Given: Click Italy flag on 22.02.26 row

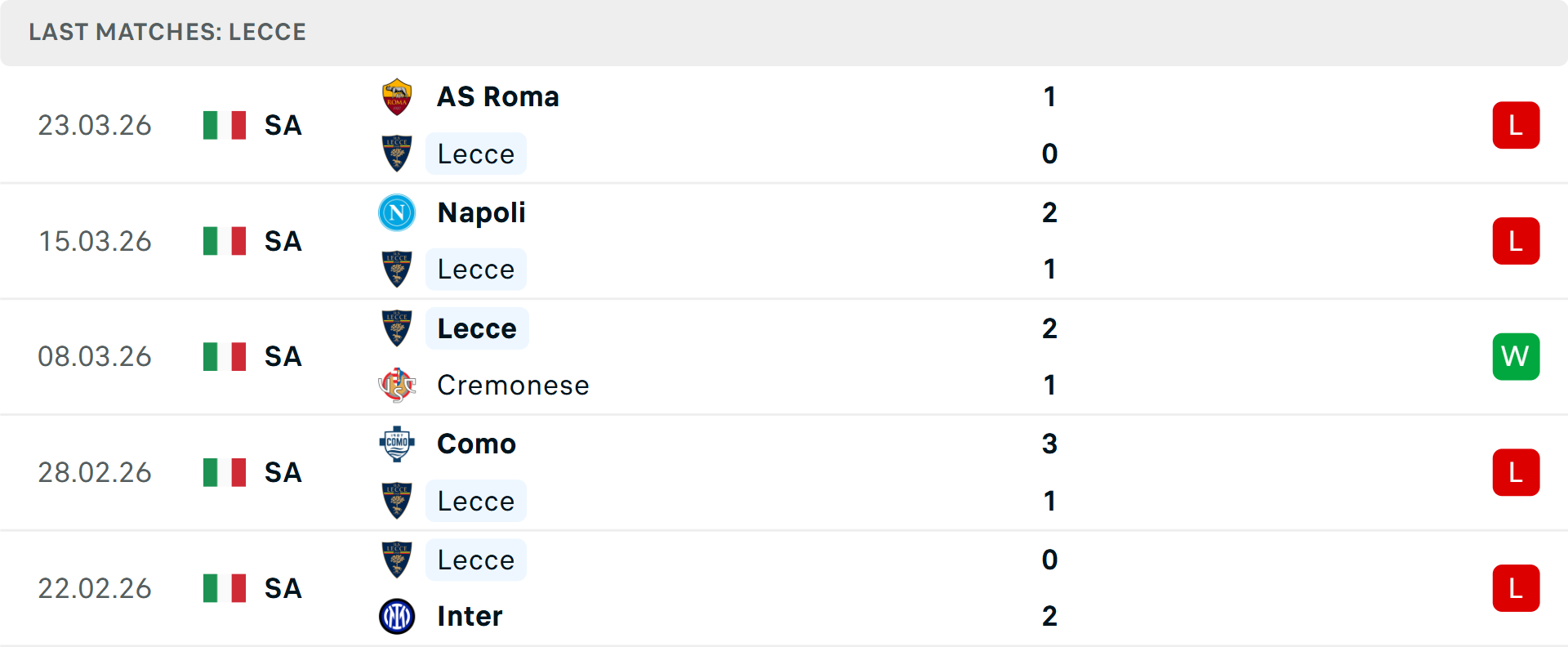Looking at the screenshot, I should coord(225,588).
